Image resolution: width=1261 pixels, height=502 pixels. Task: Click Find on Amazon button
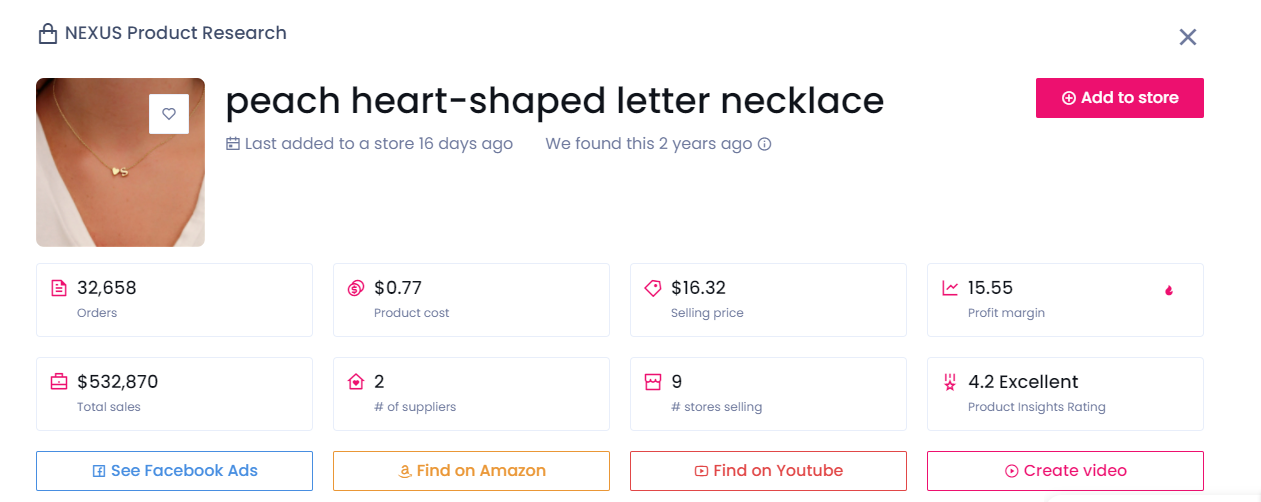tap(471, 471)
